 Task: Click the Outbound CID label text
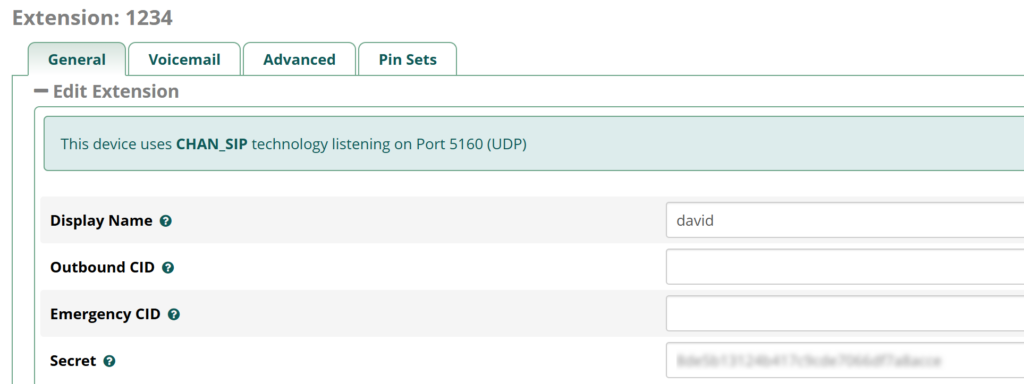pyautogui.click(x=103, y=268)
